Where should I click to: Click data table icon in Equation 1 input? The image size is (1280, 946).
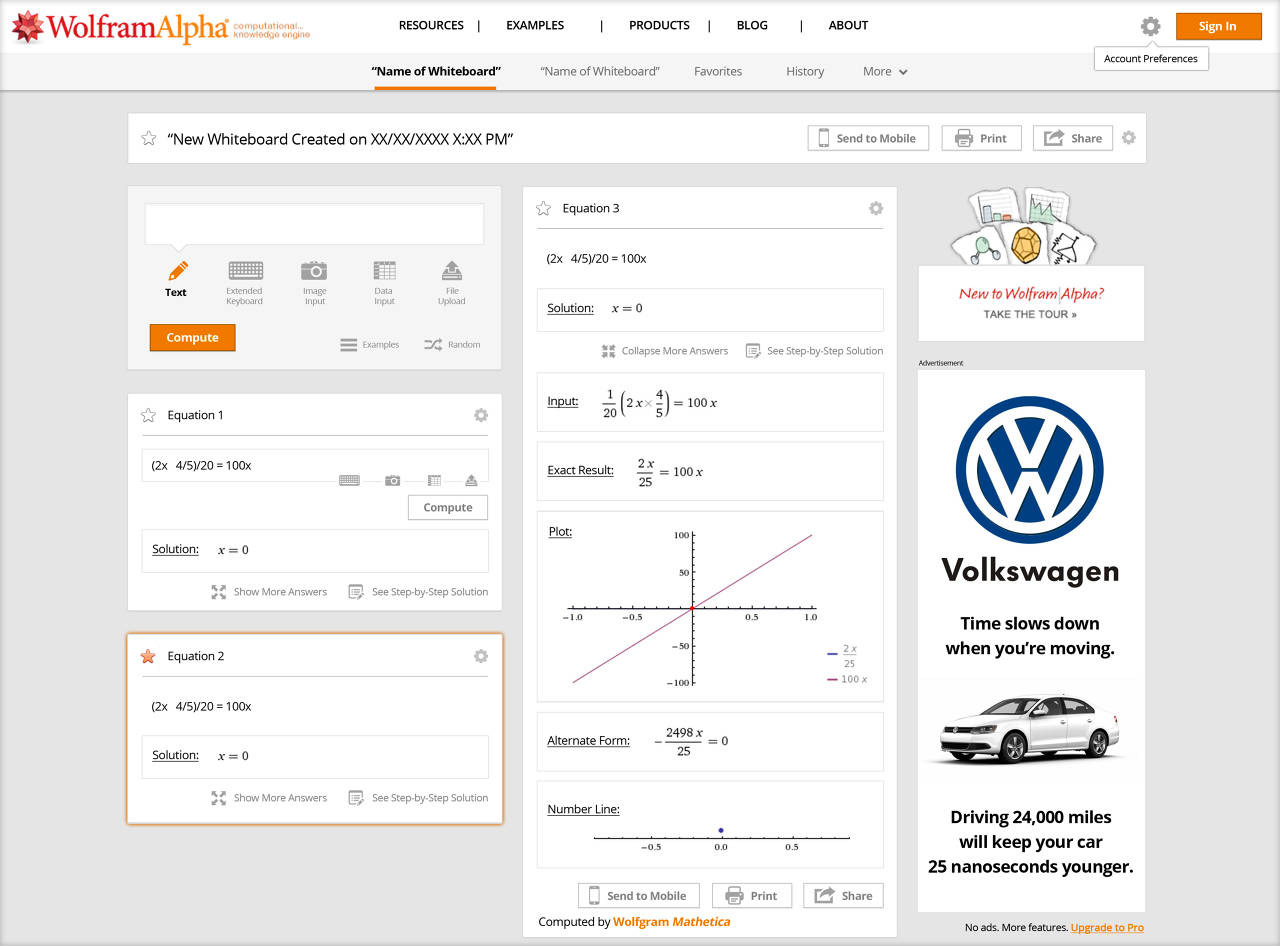coord(434,480)
